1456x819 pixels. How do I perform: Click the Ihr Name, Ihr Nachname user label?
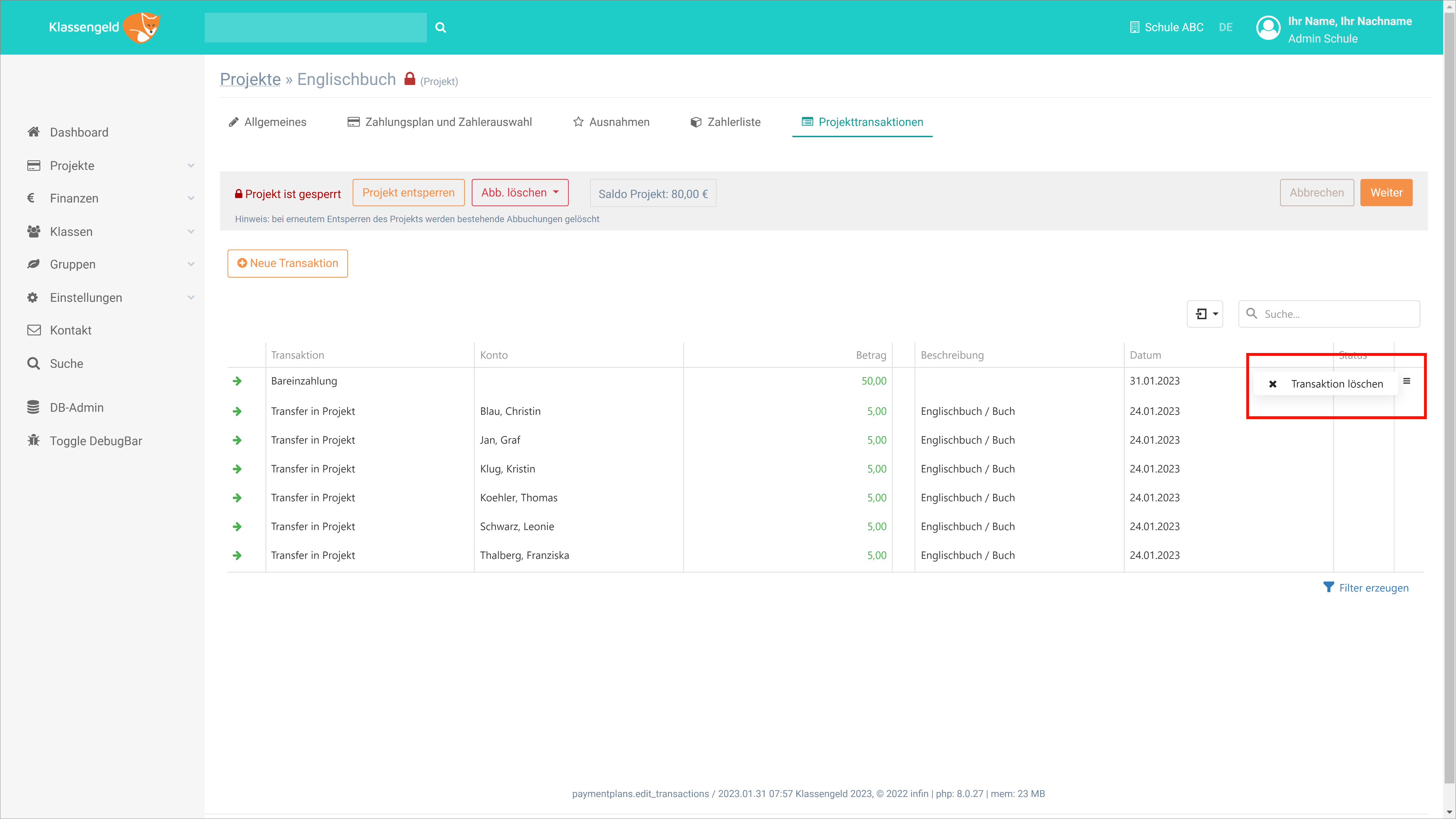pyautogui.click(x=1350, y=21)
